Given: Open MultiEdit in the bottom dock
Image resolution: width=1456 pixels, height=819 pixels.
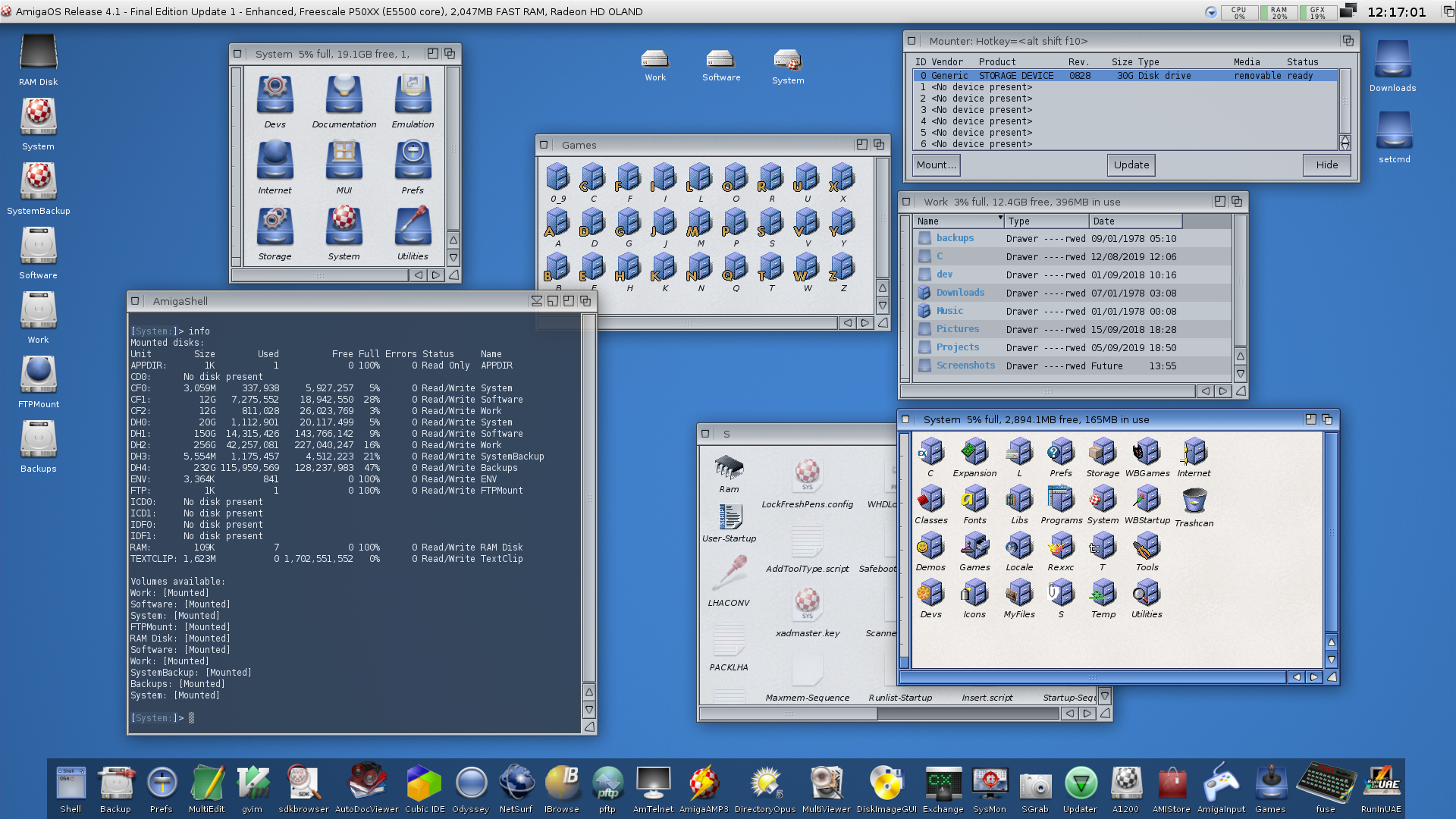Looking at the screenshot, I should coord(206,783).
